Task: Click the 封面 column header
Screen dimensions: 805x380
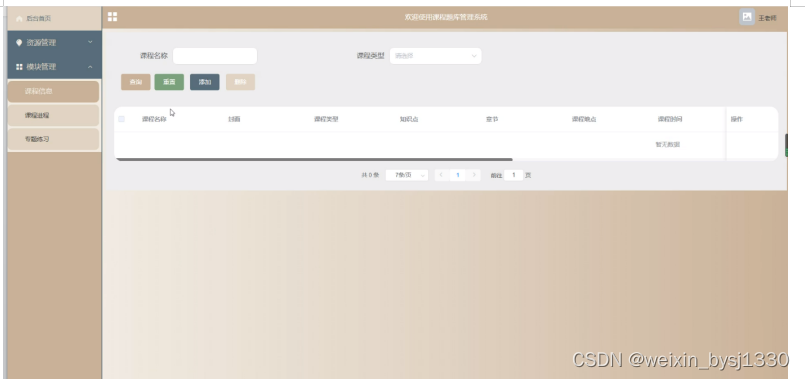Action: [234, 119]
